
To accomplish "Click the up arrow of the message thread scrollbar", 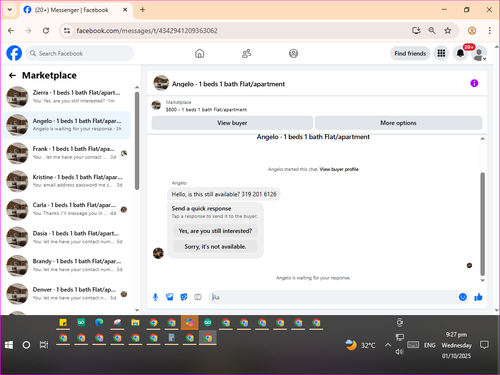I will pyautogui.click(x=482, y=139).
